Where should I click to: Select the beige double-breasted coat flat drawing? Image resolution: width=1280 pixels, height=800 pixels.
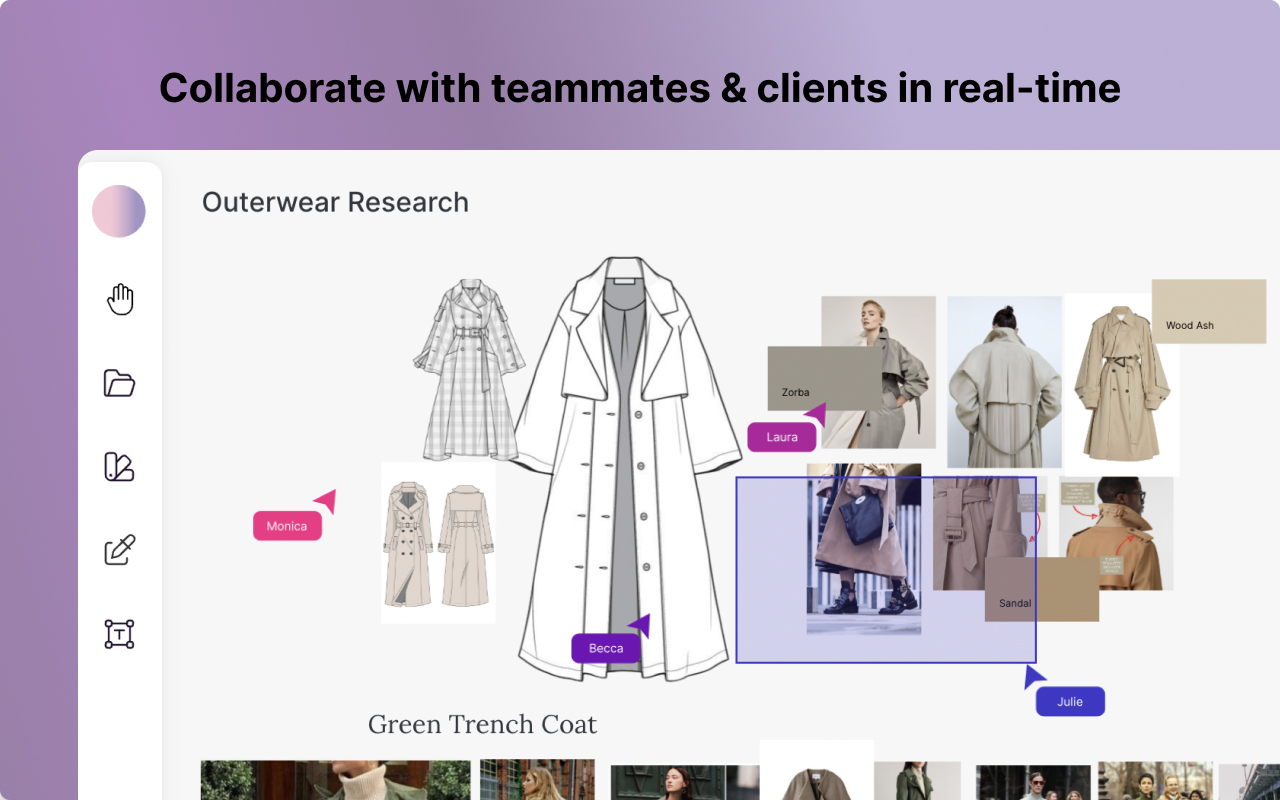[438, 543]
